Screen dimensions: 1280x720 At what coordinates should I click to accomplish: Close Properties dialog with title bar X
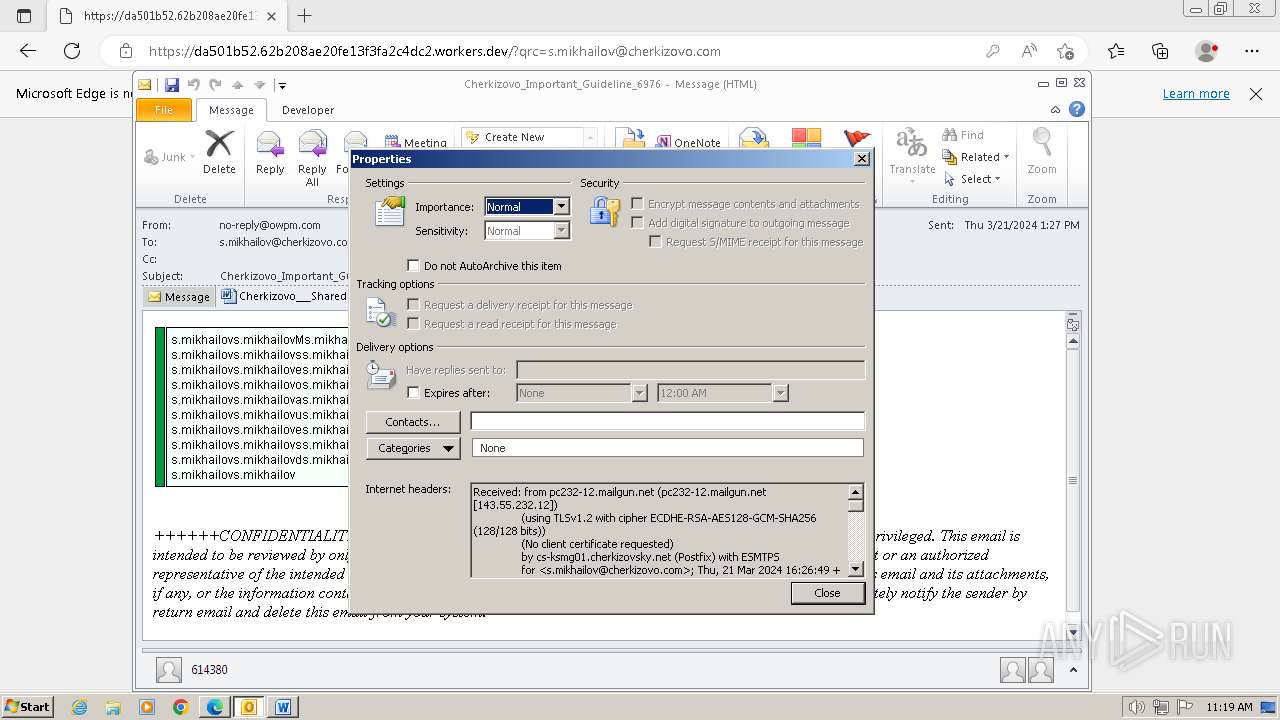click(x=861, y=159)
